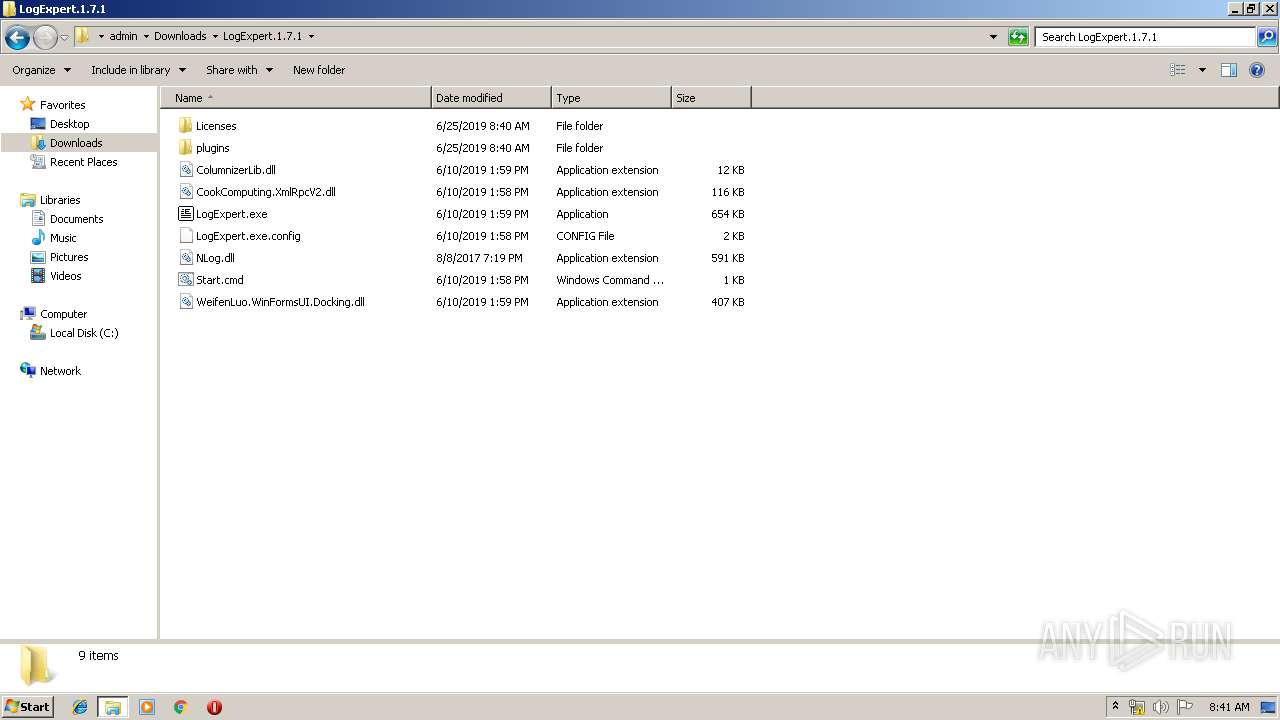Select the plugins folder icon
This screenshot has height=720, width=1280.
click(185, 148)
